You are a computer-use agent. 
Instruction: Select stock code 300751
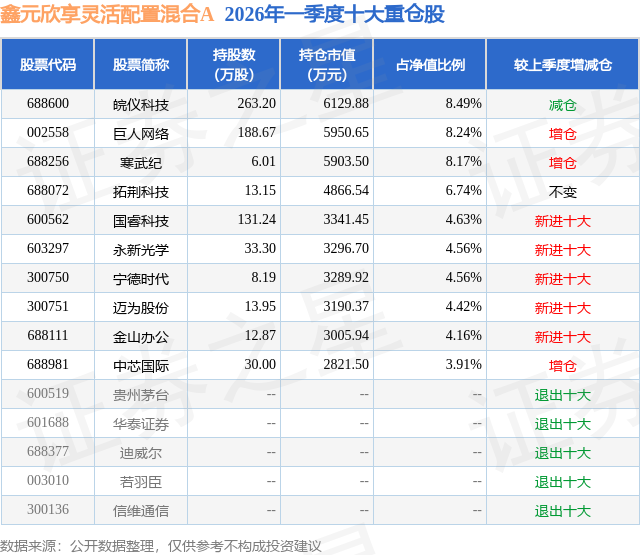tap(48, 306)
